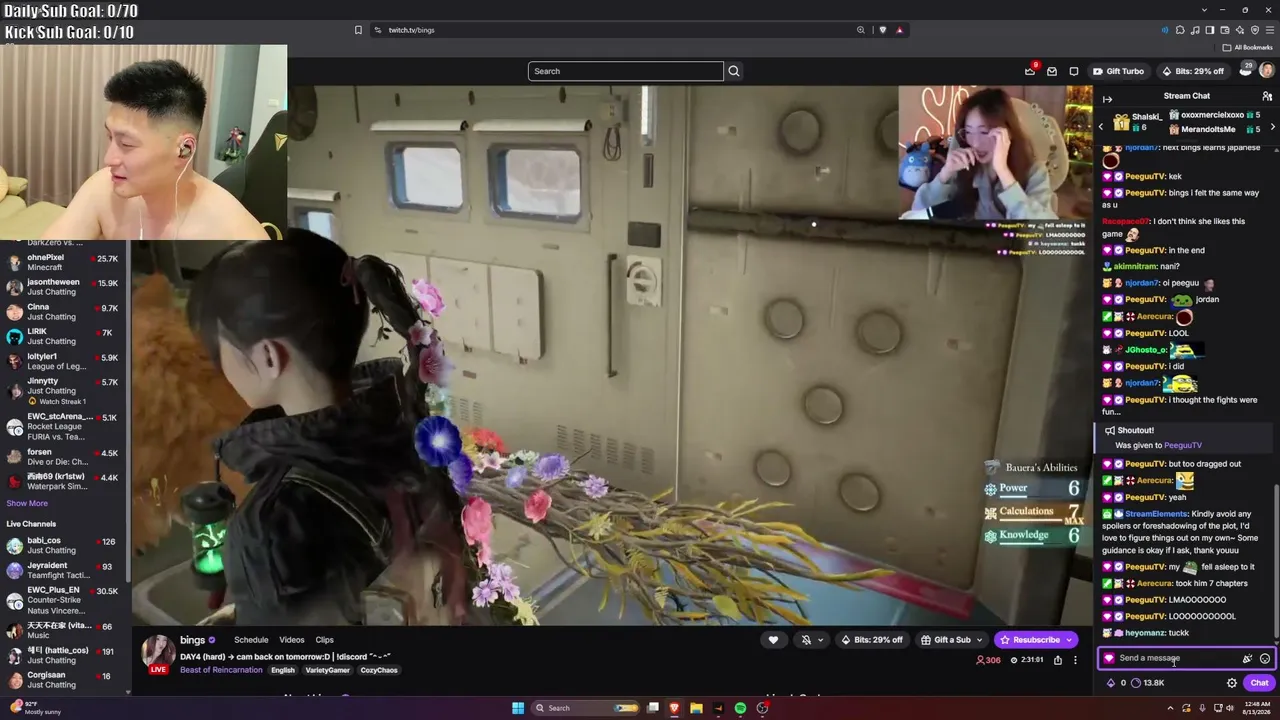Click the channel points balance 13.8K

click(1146, 683)
